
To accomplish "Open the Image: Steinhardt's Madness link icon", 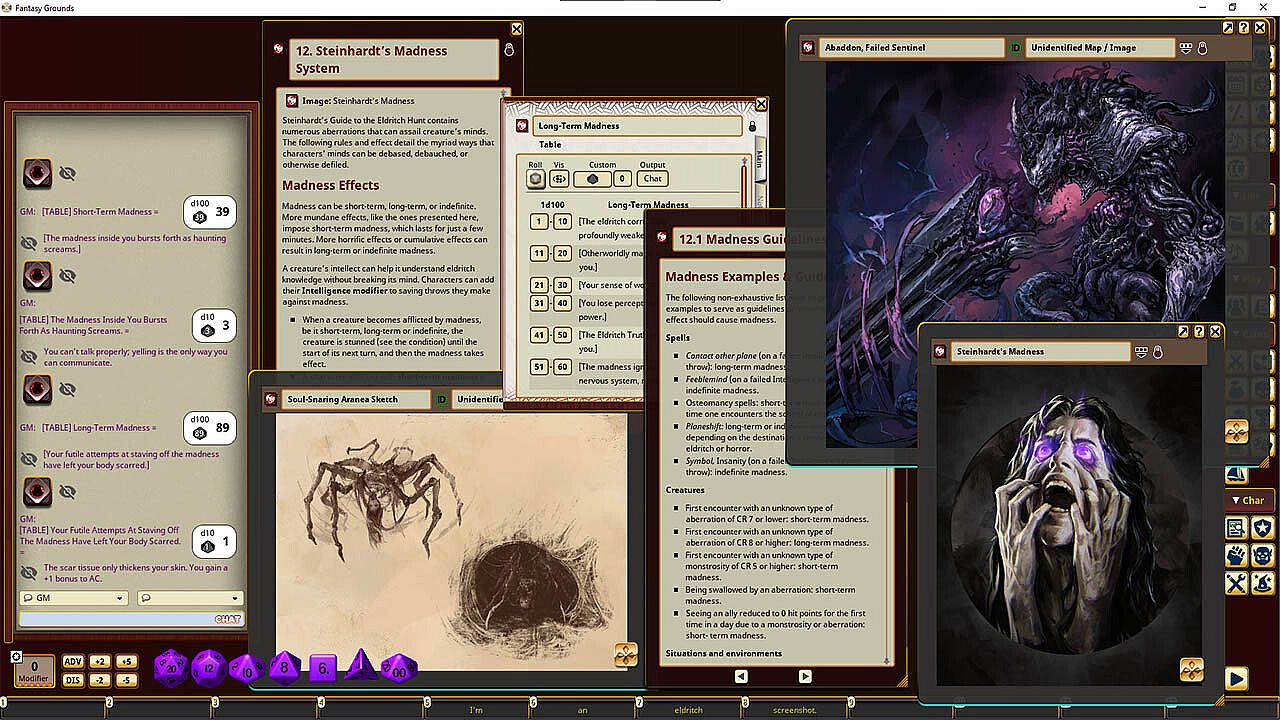I will (x=291, y=100).
